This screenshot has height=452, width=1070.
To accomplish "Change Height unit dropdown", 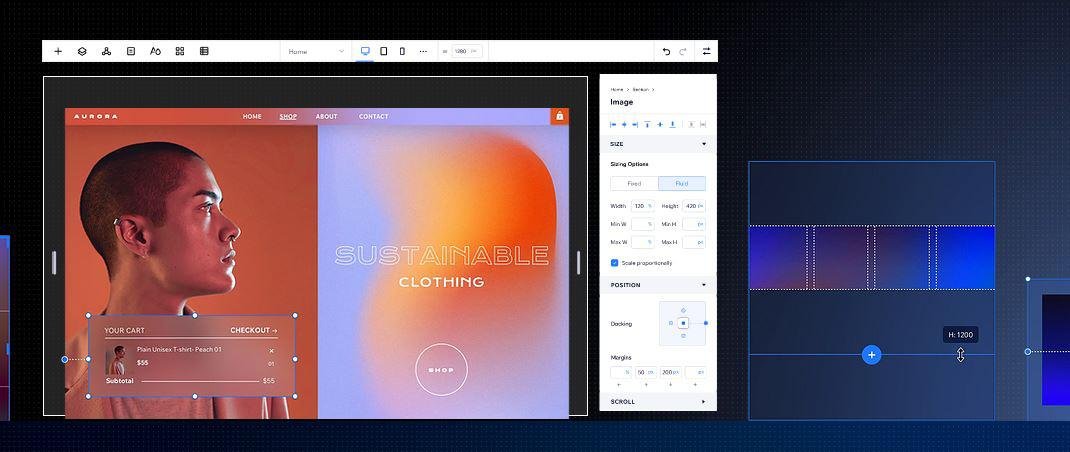I will 700,206.
